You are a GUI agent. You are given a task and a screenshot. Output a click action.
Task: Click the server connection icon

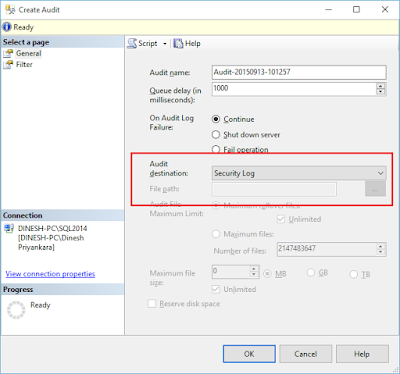[x=9, y=229]
